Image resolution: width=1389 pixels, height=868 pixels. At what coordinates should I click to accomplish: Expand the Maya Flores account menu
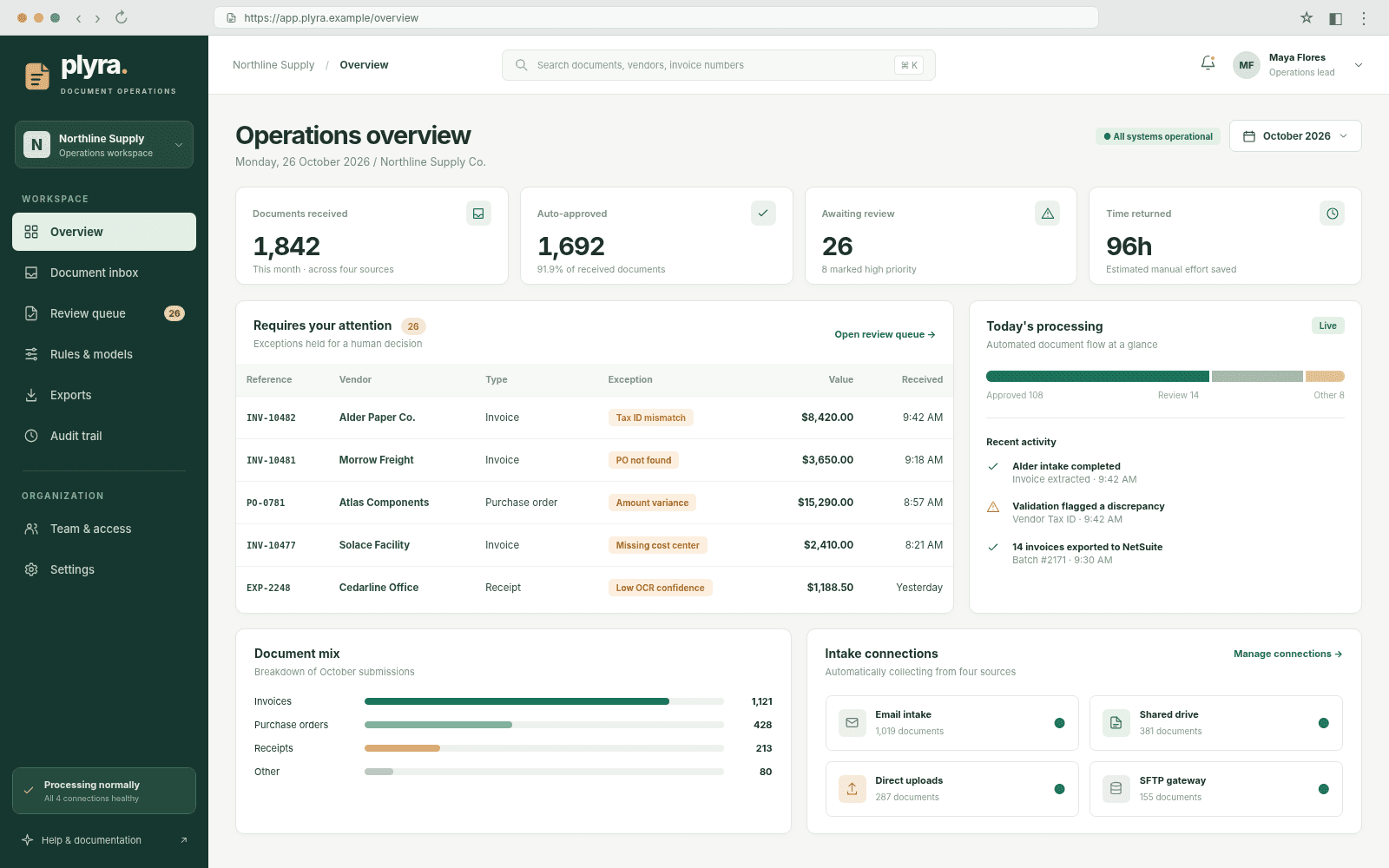pyautogui.click(x=1359, y=65)
